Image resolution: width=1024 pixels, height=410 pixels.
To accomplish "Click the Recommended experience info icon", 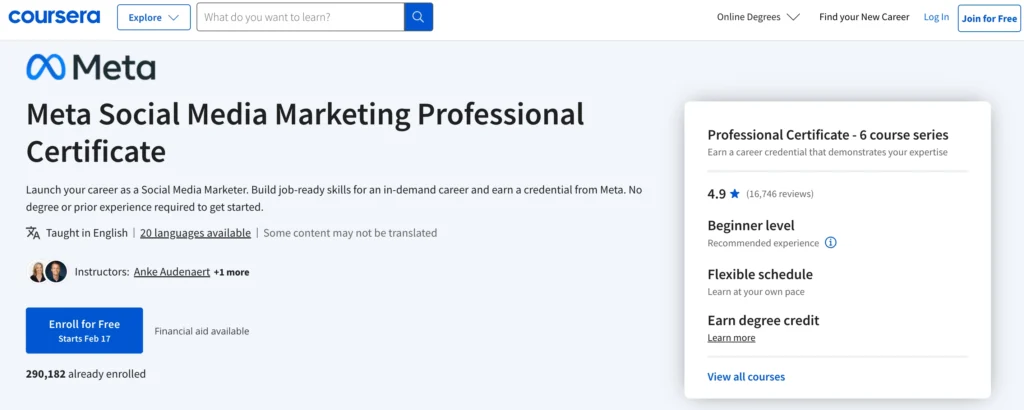I will pos(831,243).
